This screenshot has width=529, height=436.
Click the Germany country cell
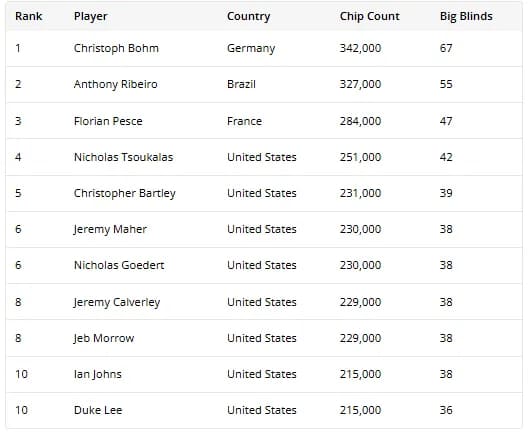point(251,48)
